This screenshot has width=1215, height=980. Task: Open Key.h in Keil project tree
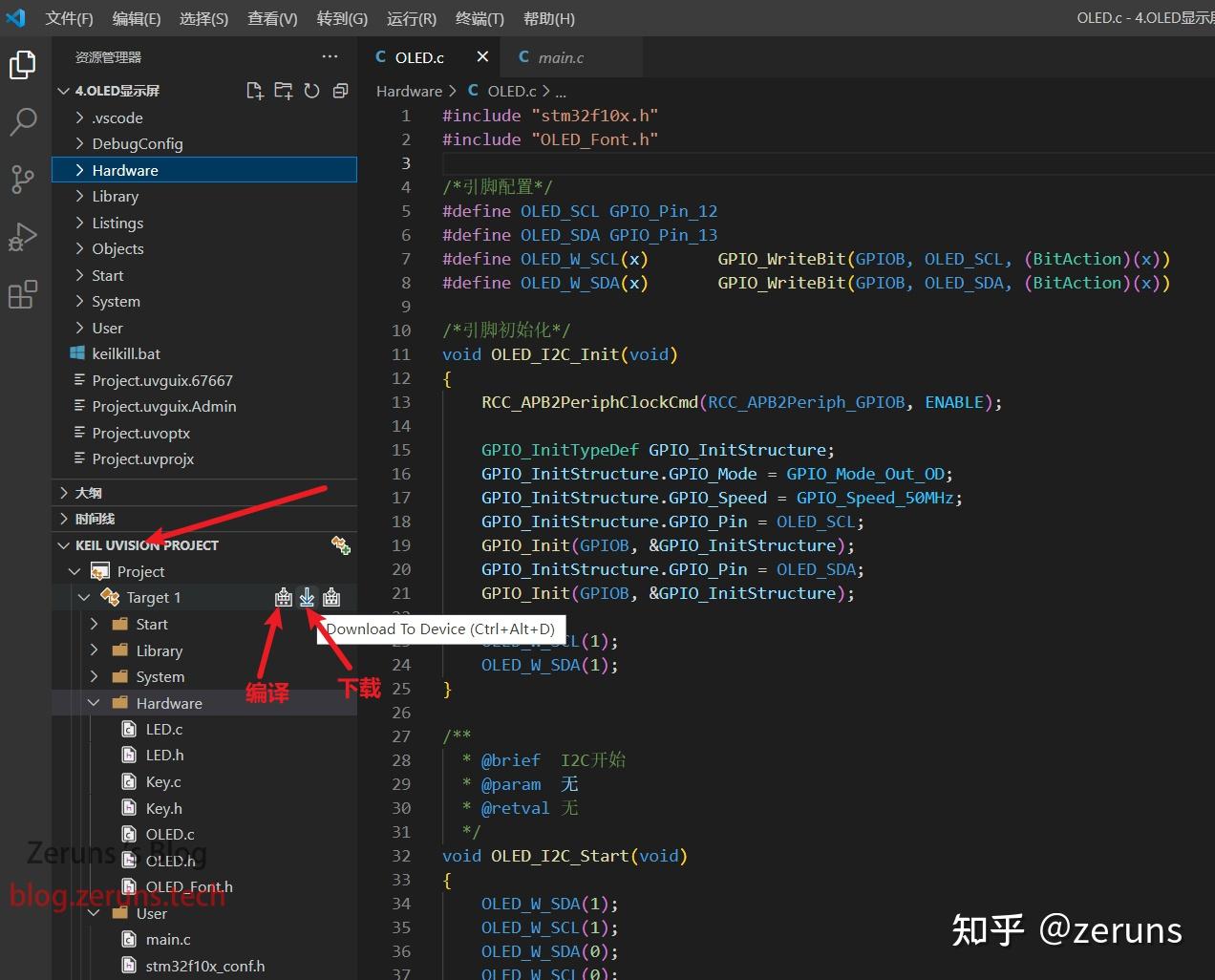204,808
